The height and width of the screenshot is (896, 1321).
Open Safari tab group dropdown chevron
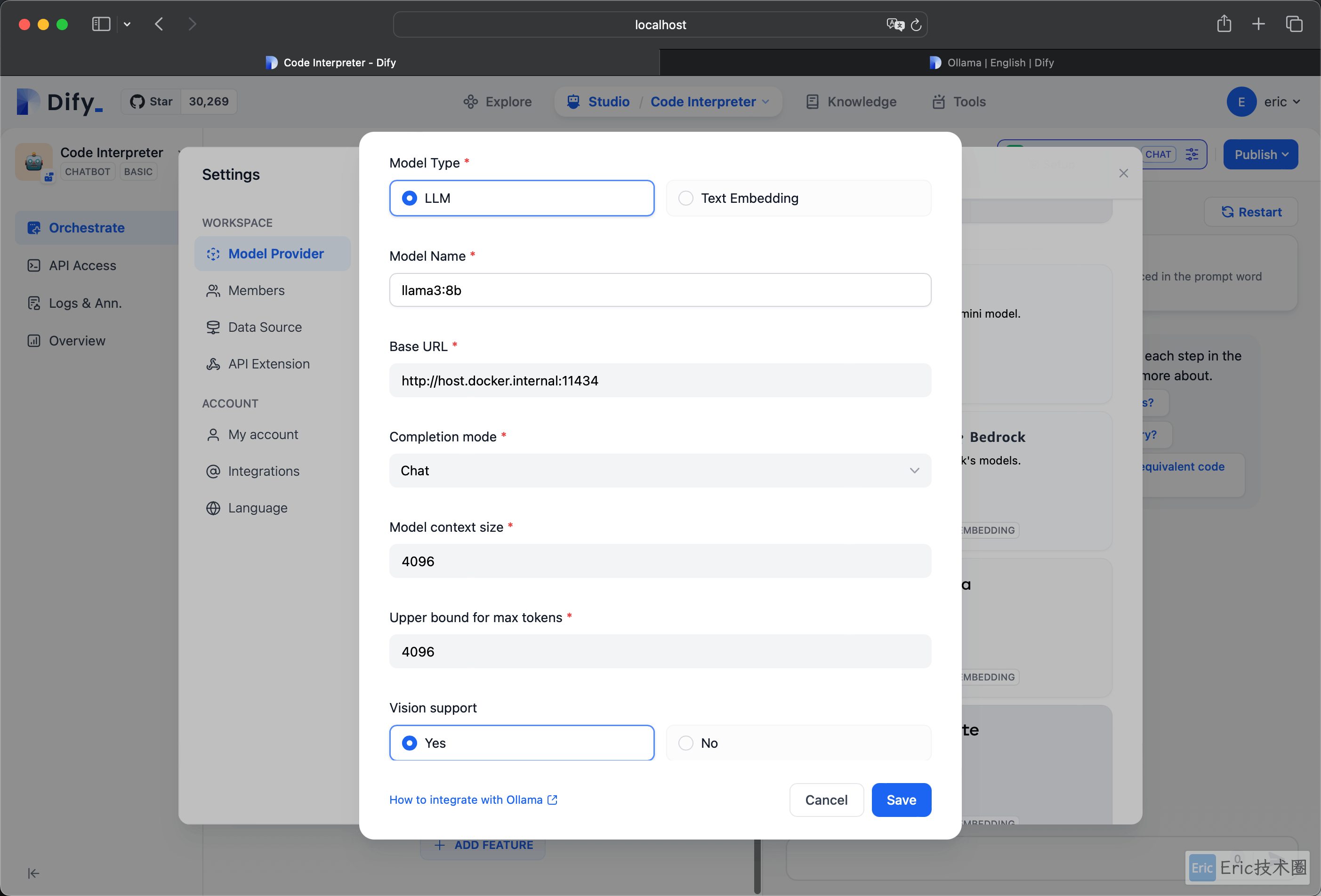tap(127, 24)
